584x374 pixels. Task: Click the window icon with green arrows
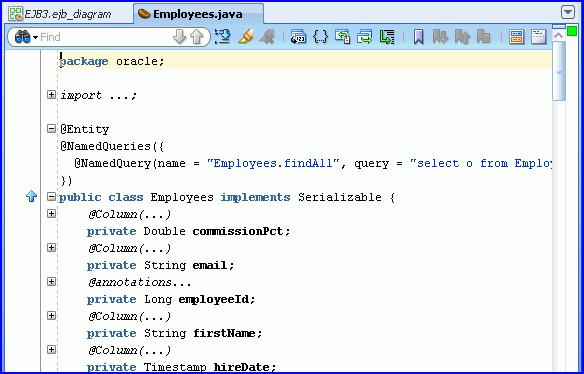tap(365, 37)
